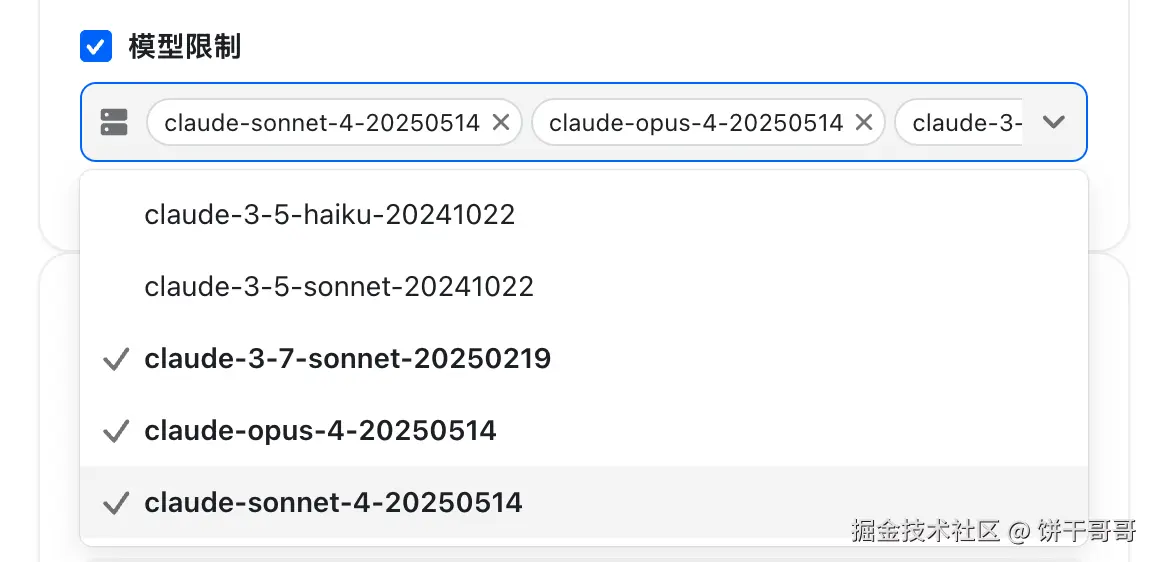Deselect highlighted claude-sonnet-4-20250514 list option
The image size is (1154, 562).
tap(333, 502)
